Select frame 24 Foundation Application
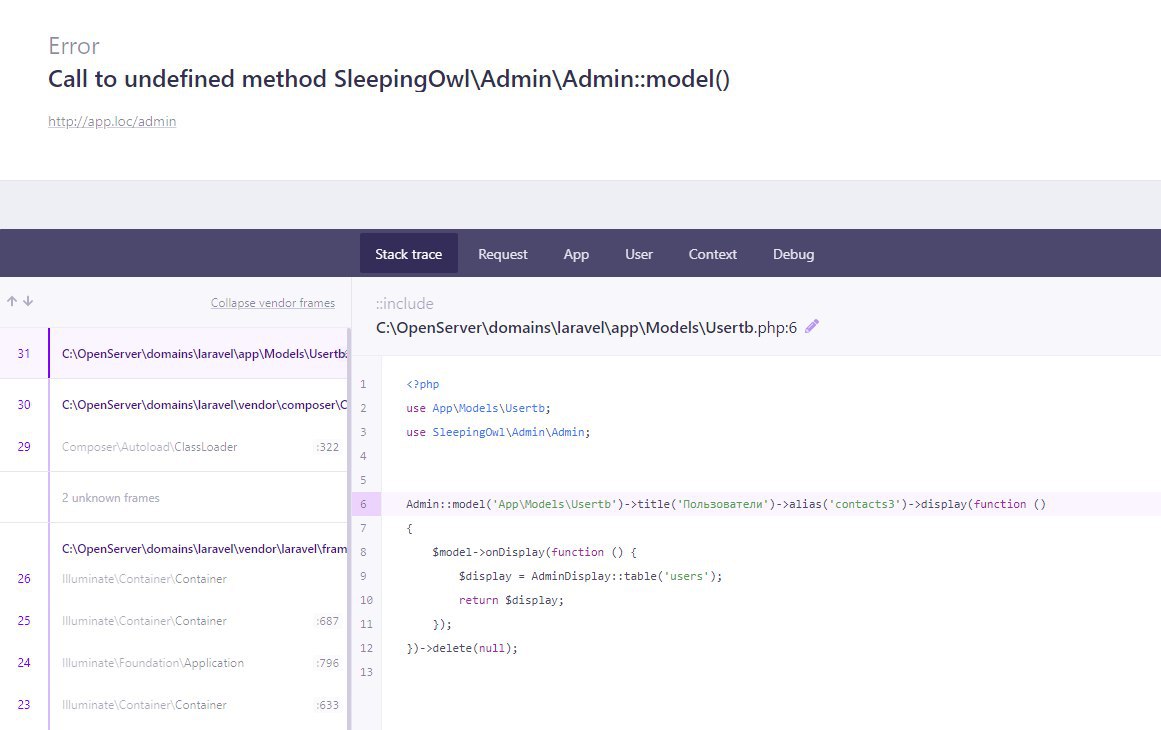This screenshot has height=730, width=1161. 174,663
